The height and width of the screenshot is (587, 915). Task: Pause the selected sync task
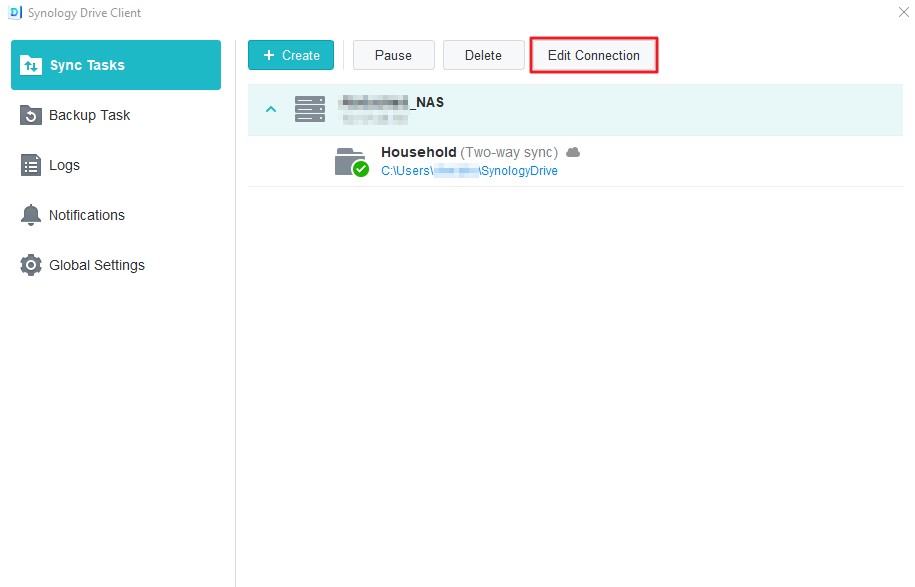393,55
